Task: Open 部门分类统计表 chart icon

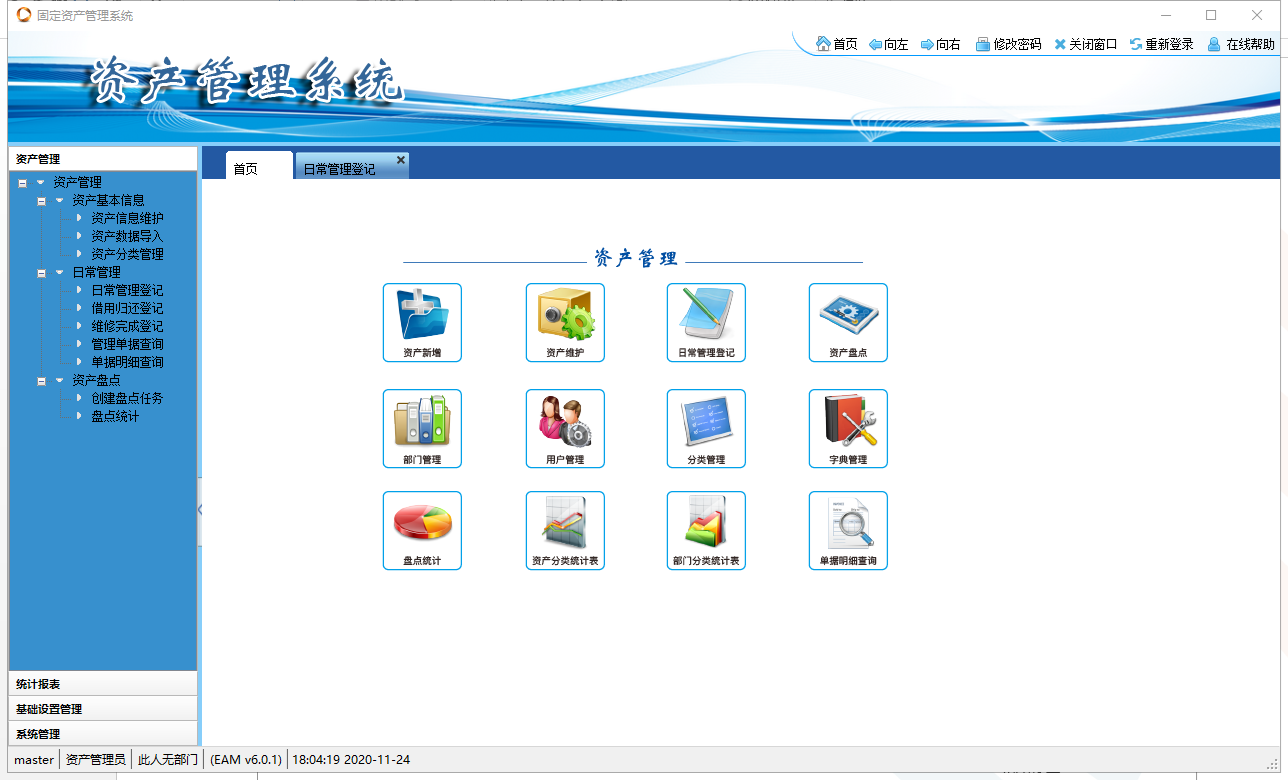Action: [x=706, y=524]
